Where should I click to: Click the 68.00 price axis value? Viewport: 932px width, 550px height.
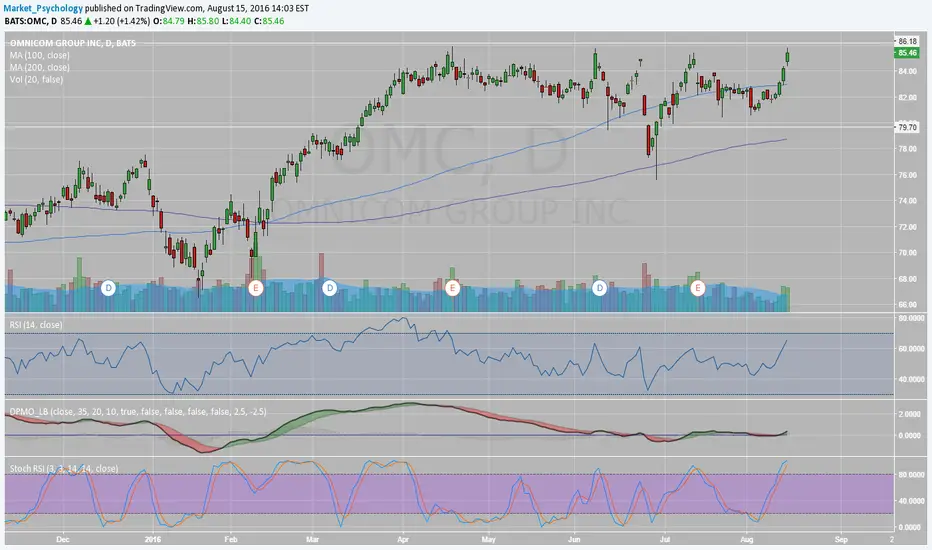point(907,279)
